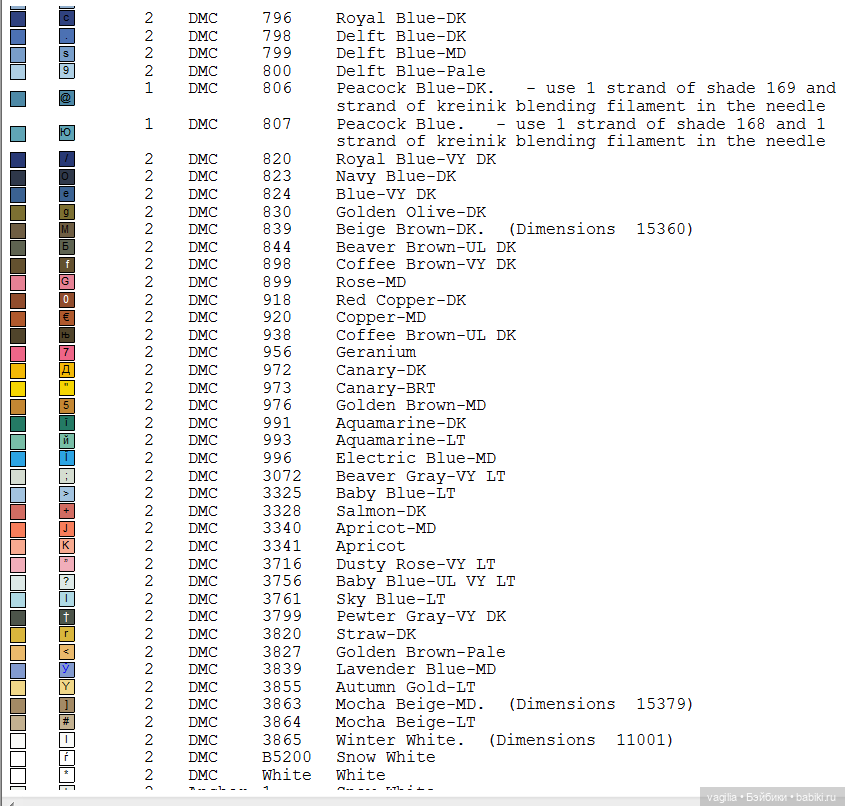845x806 pixels.
Task: Select the symbol icon beside Electric Blue-MD
Action: [x=67, y=458]
